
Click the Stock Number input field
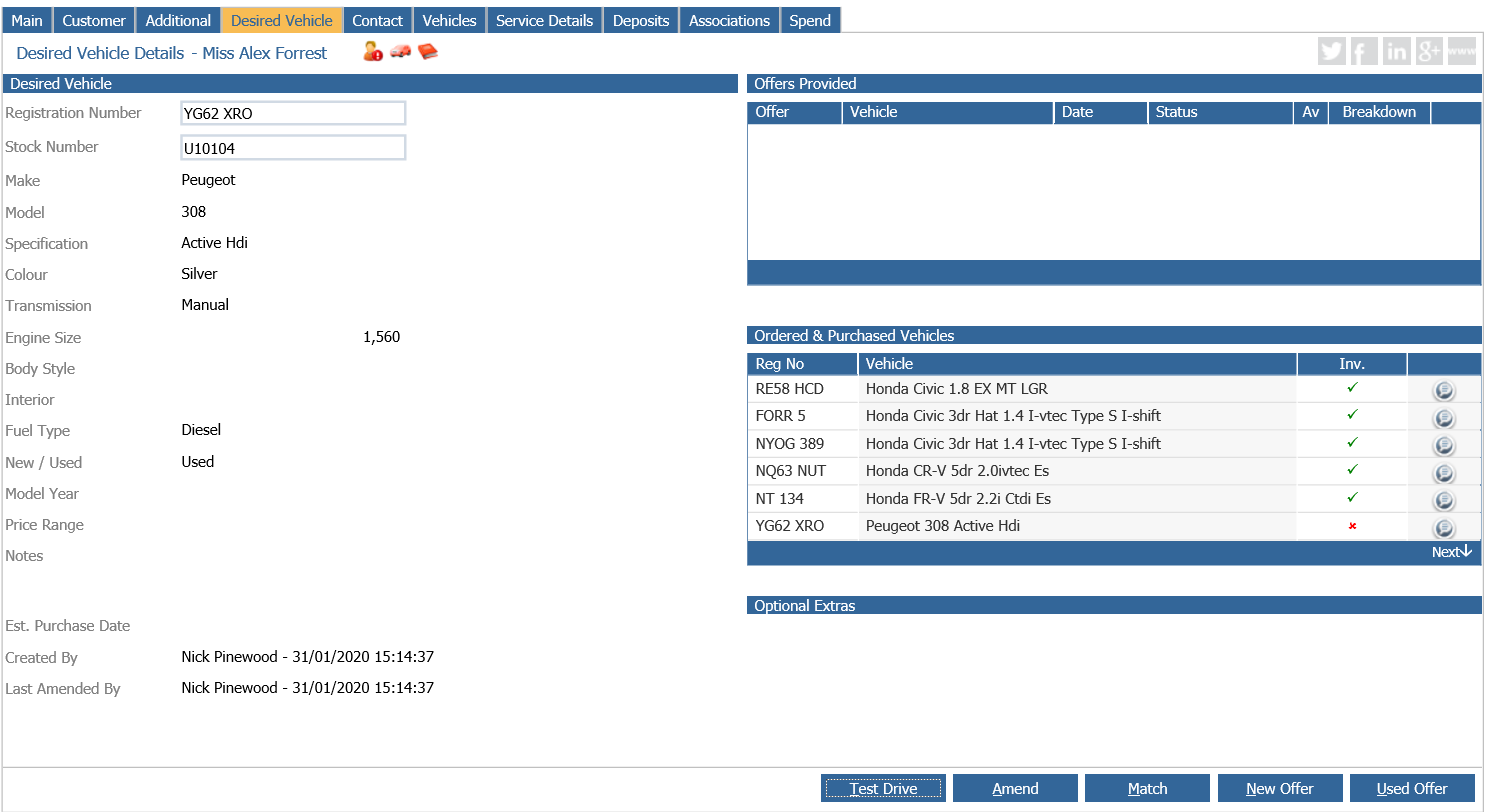(292, 147)
